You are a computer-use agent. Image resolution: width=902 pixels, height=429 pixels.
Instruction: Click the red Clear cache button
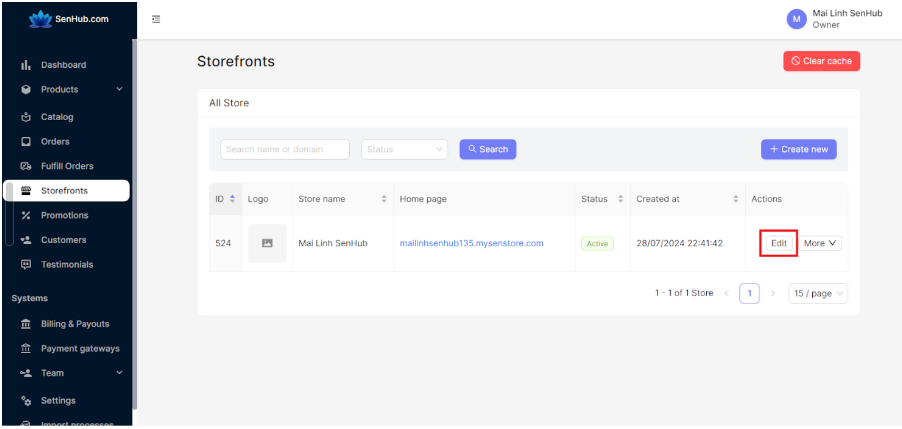(821, 61)
